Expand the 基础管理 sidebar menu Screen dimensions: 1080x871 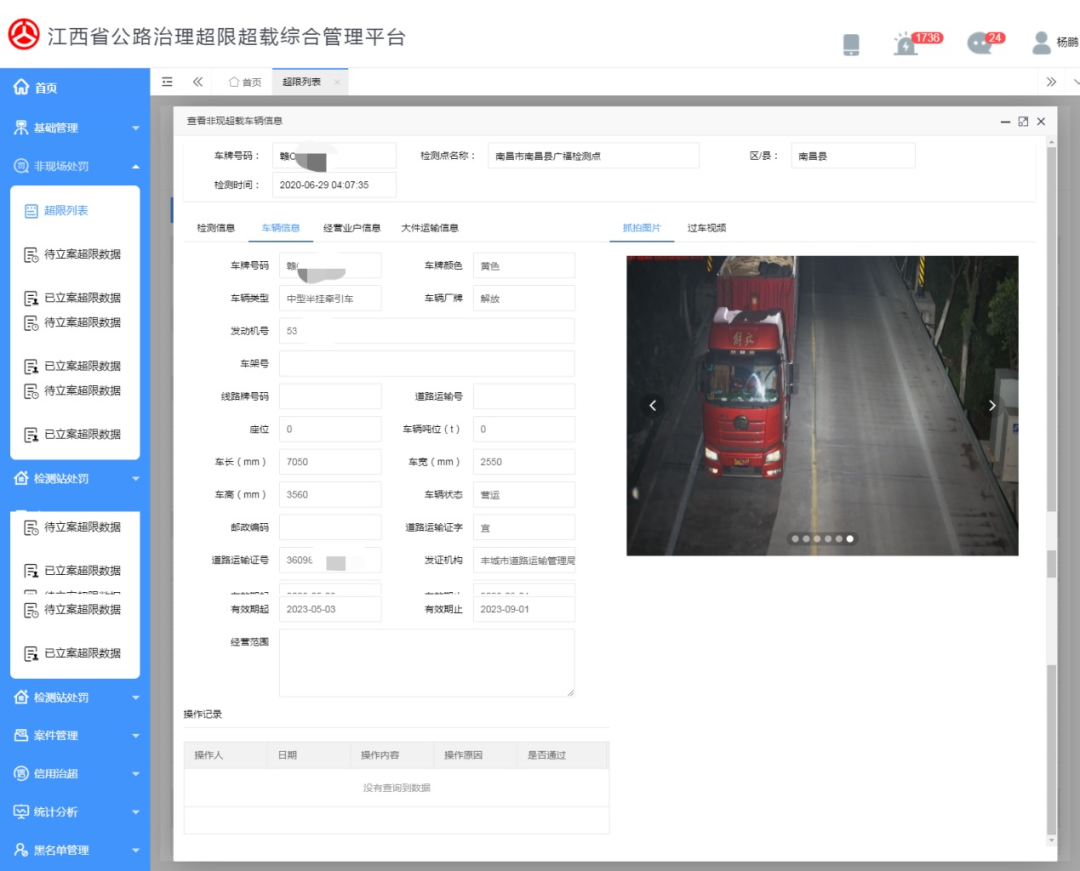75,127
